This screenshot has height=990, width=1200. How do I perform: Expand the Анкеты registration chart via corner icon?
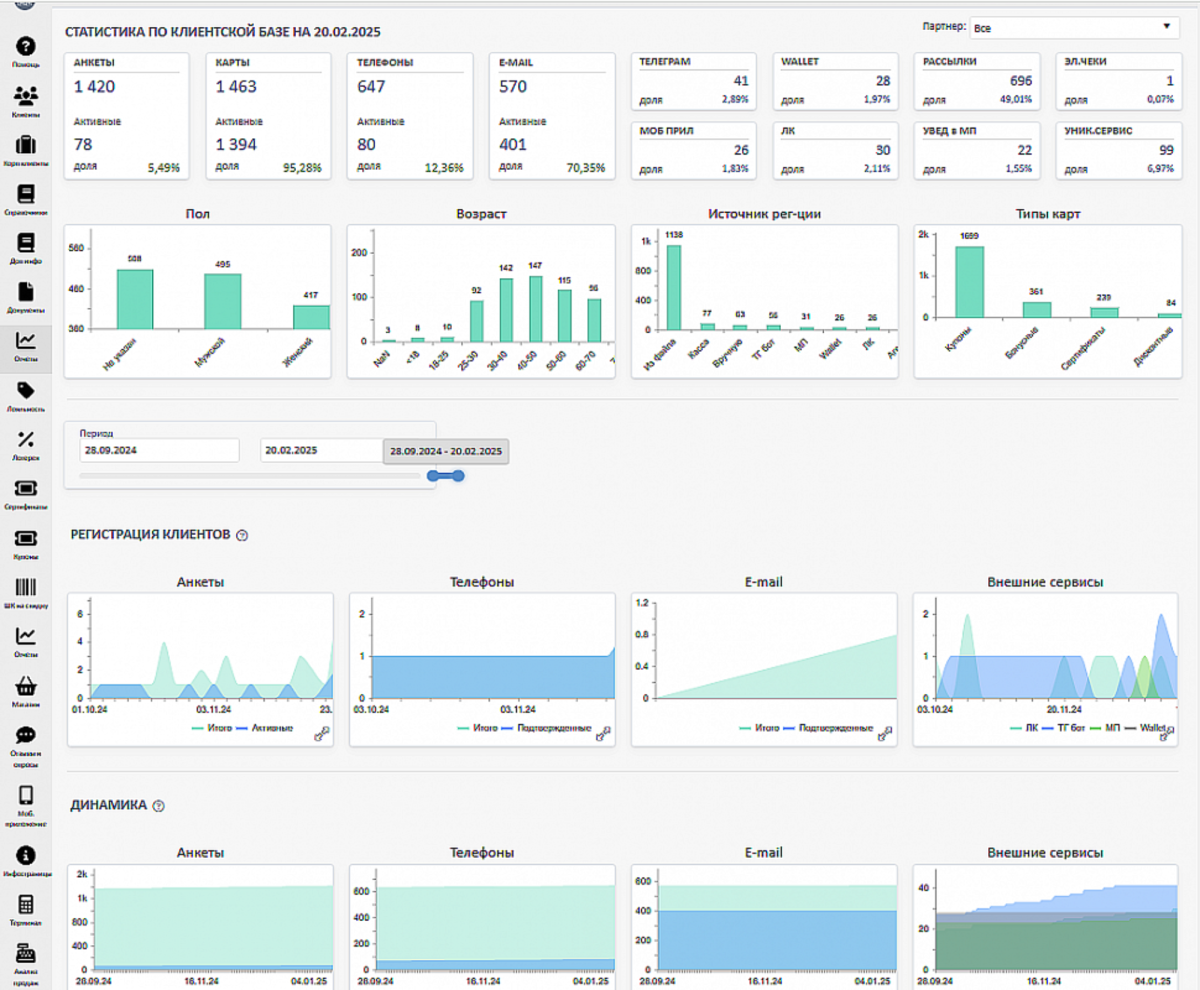click(x=322, y=734)
